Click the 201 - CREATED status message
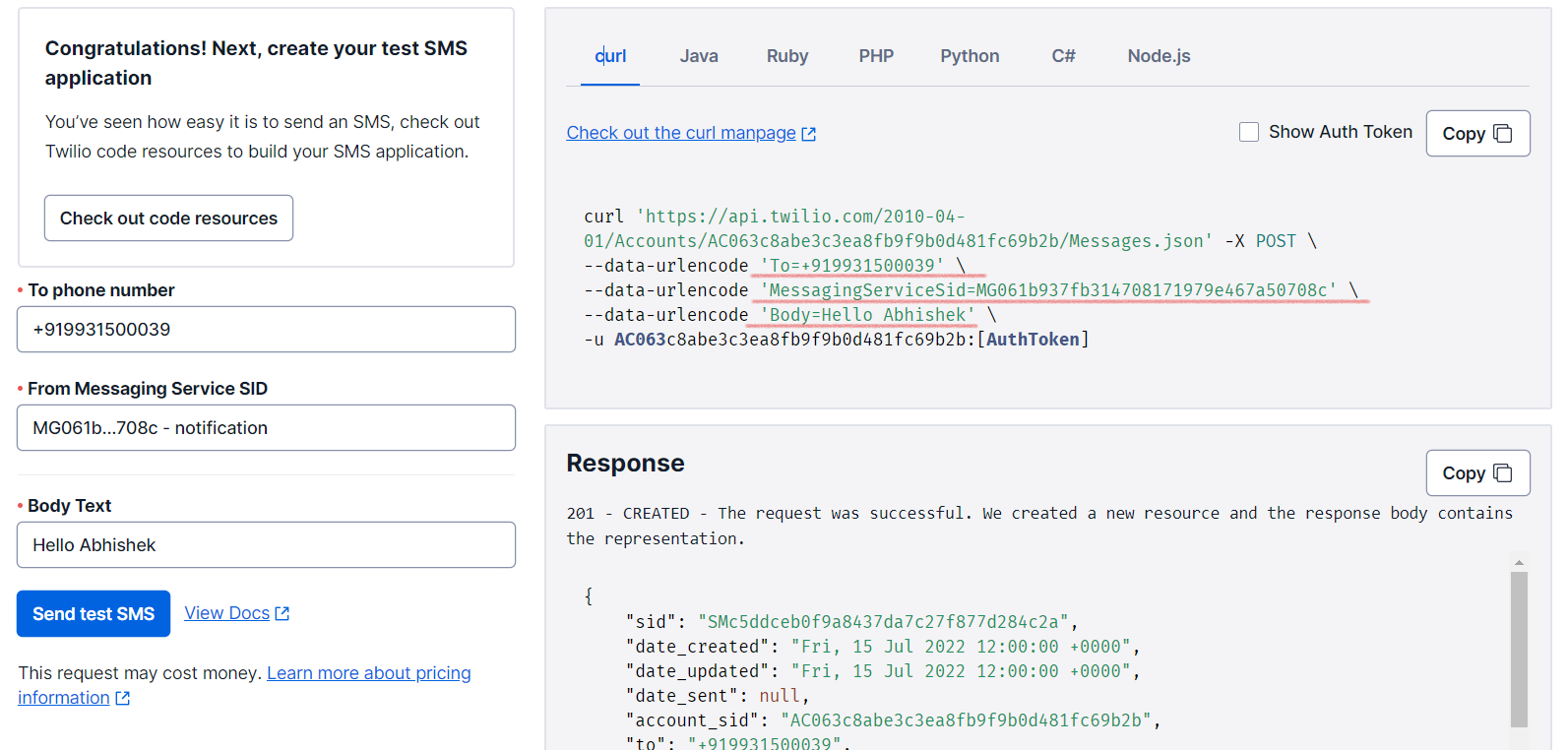This screenshot has width=1568, height=750. (x=1039, y=526)
